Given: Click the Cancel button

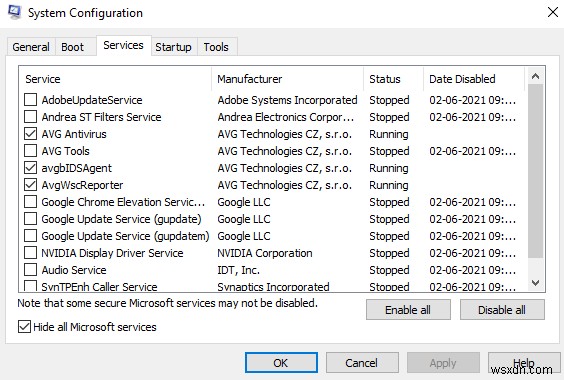Looking at the screenshot, I should (362, 363).
